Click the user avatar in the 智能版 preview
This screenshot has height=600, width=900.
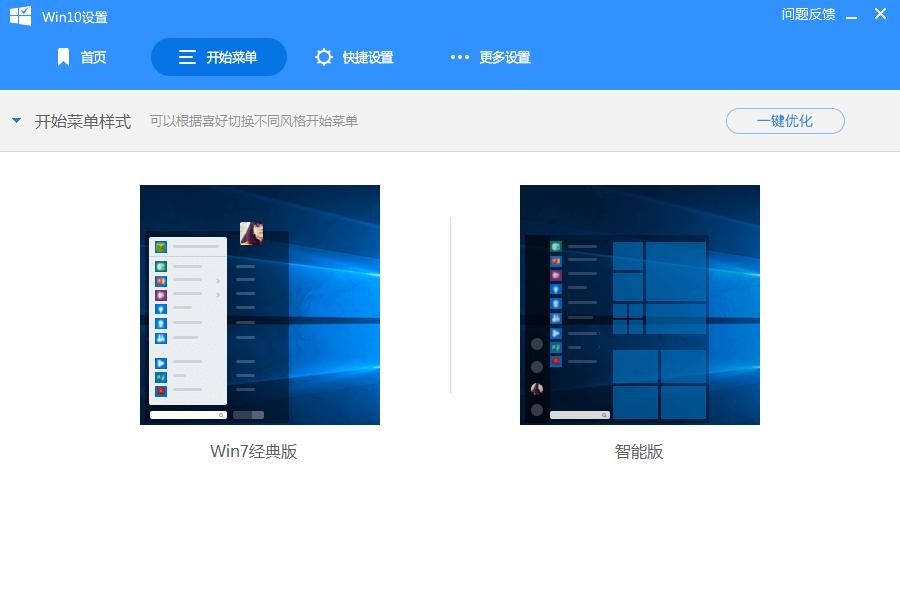point(537,389)
